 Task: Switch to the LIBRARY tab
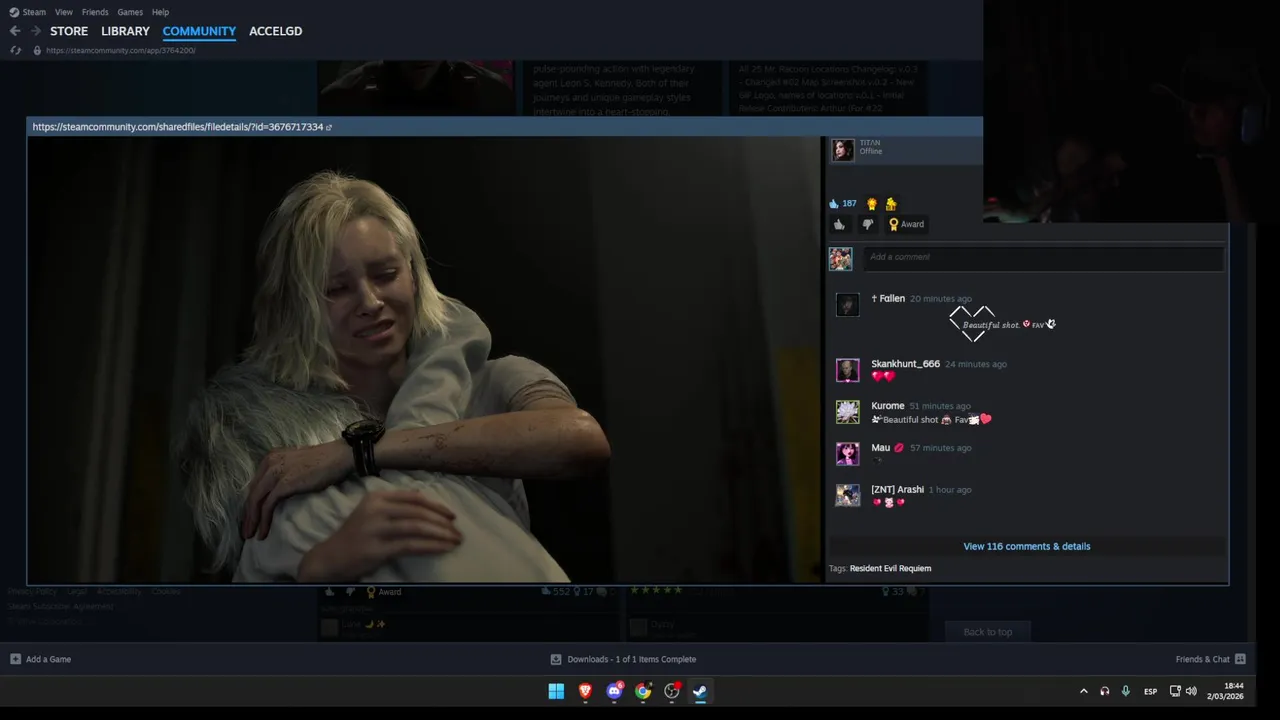coord(125,31)
